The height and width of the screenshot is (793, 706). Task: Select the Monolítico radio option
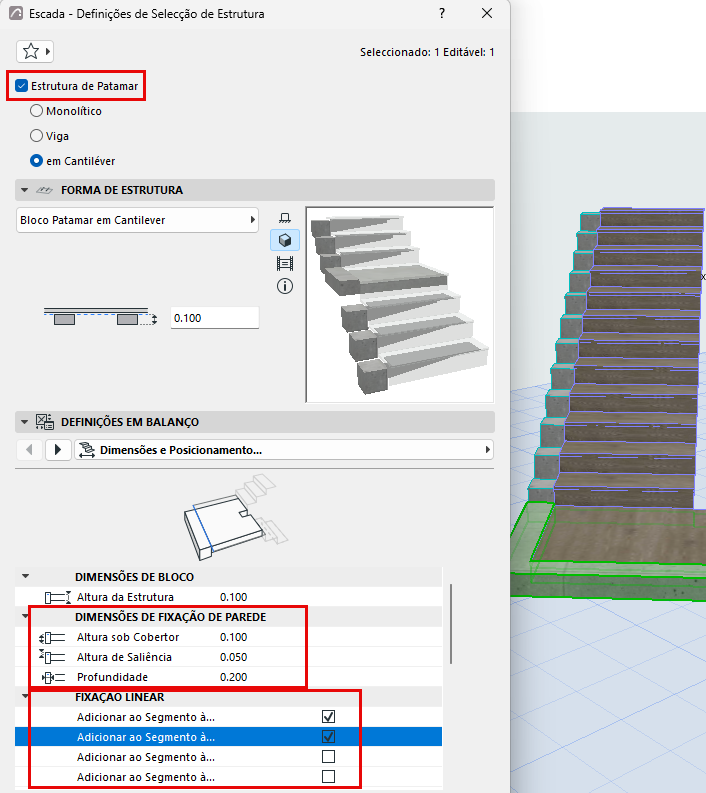(x=36, y=111)
